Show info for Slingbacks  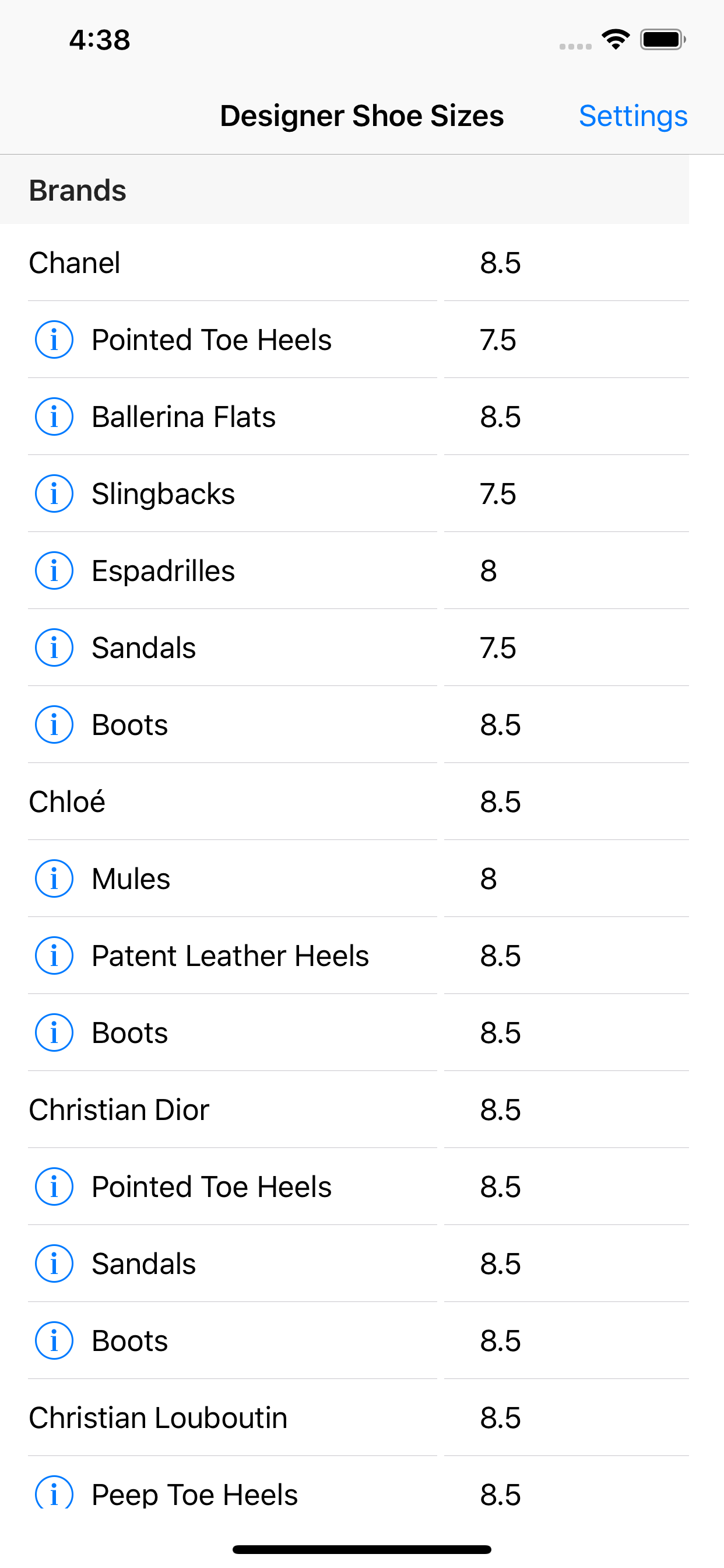click(x=54, y=494)
